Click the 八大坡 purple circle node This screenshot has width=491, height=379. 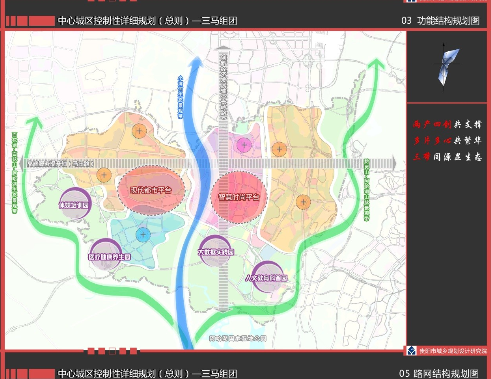[x=268, y=277]
